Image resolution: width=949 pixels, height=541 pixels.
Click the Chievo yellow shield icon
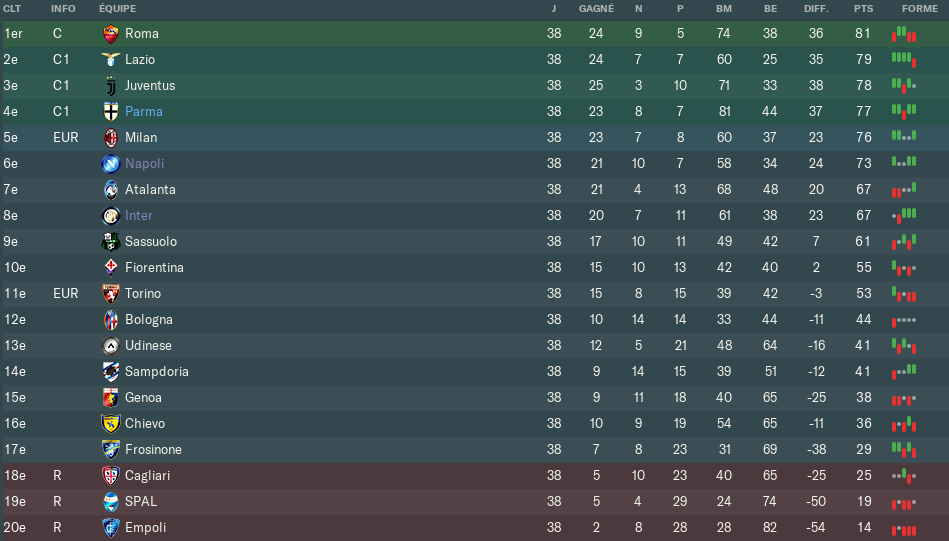coord(111,424)
